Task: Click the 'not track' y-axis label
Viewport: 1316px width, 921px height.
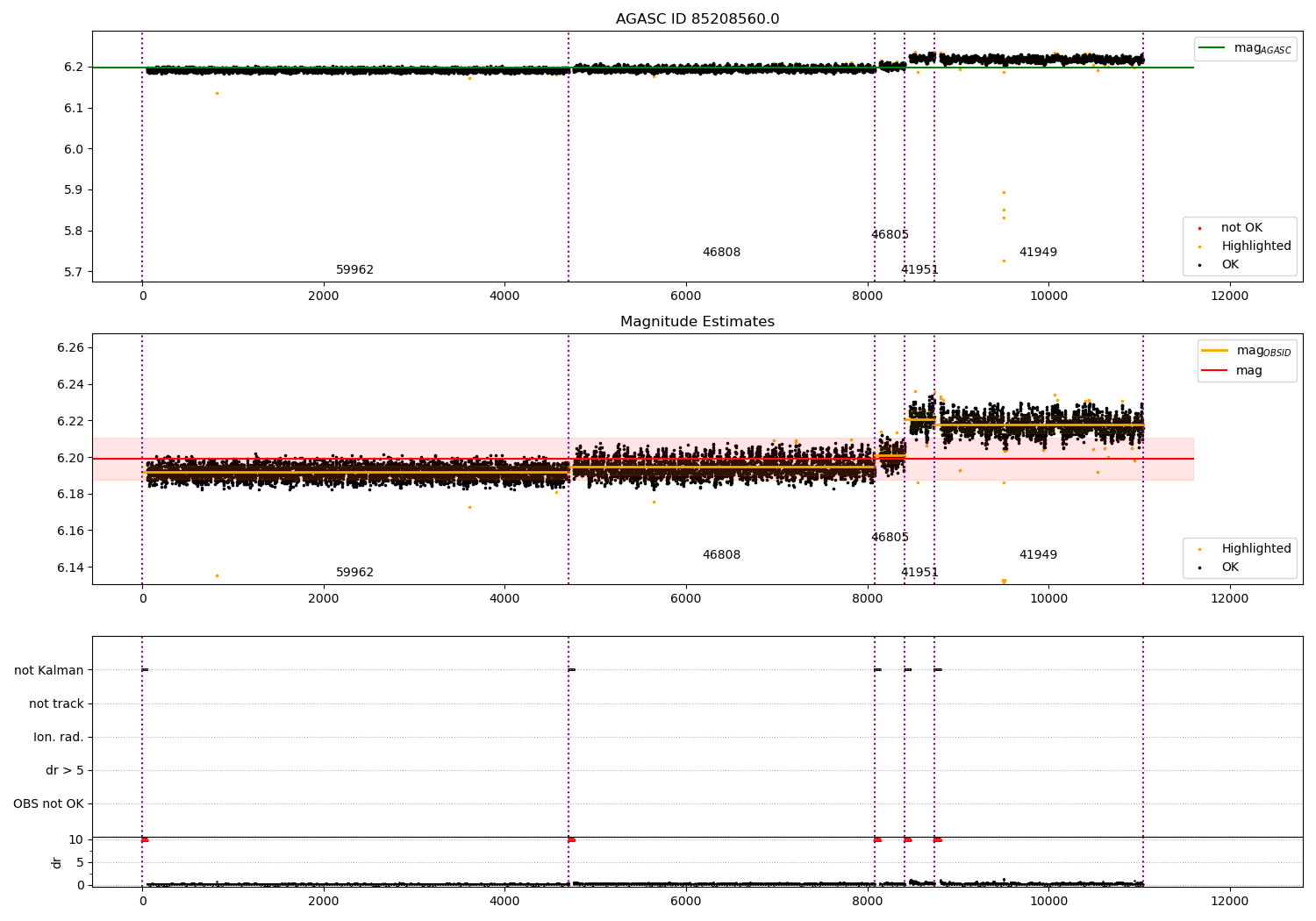Action: coord(56,704)
